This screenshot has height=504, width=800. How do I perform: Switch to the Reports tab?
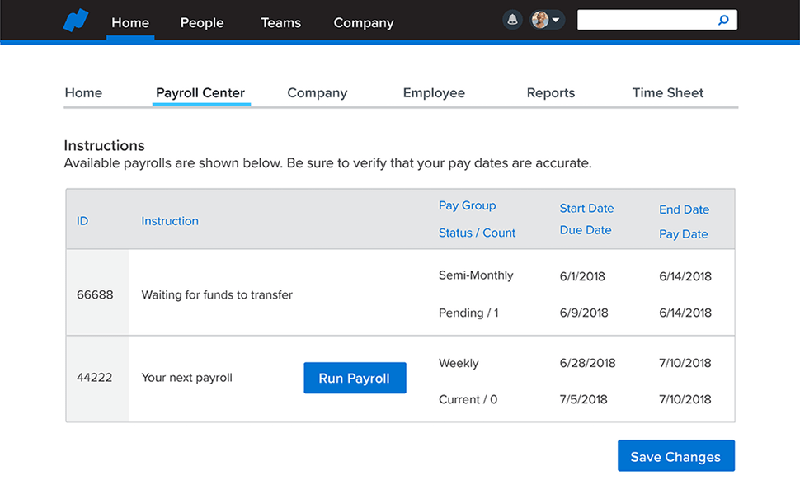coord(551,93)
